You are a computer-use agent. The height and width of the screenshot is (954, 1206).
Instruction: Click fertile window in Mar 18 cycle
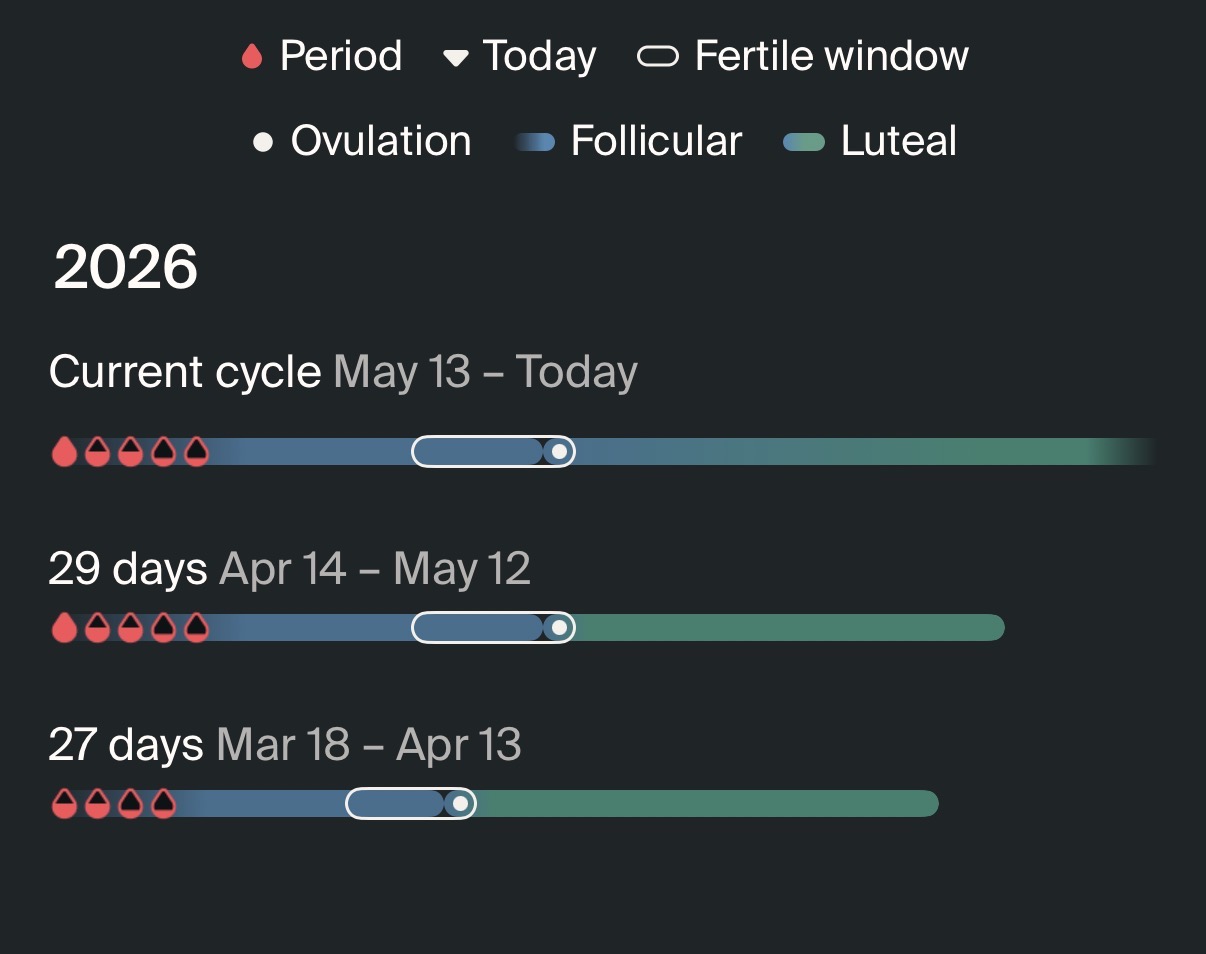tap(411, 804)
